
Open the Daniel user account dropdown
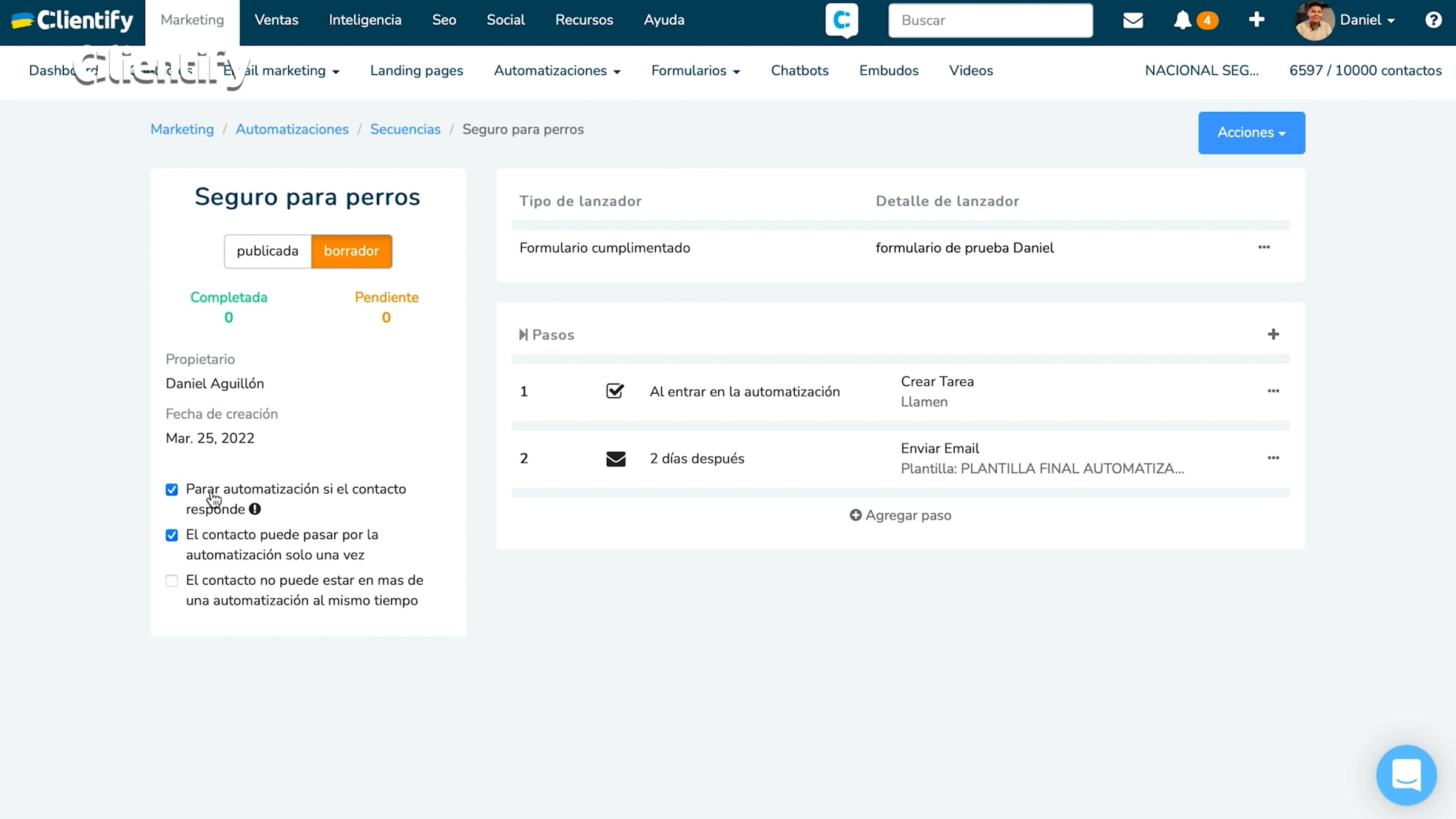[1366, 21]
